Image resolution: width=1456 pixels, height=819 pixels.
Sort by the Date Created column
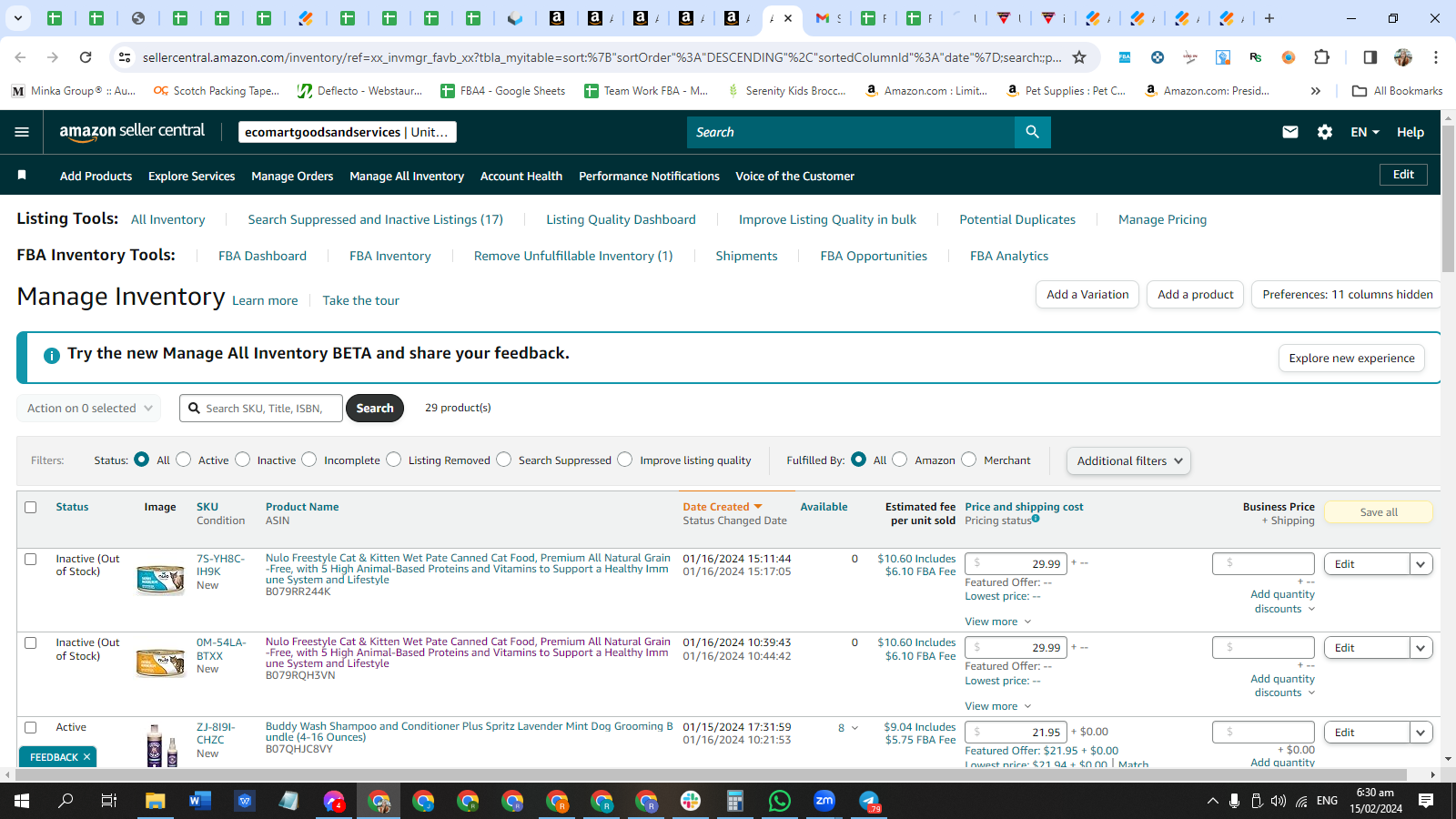coord(723,507)
